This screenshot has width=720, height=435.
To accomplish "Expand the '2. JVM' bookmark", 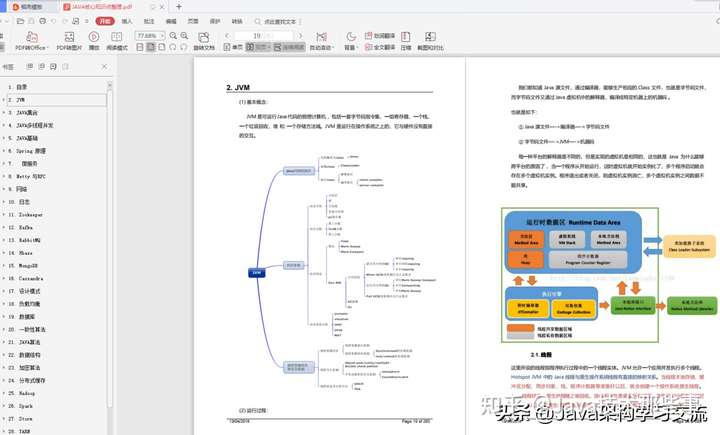I will pyautogui.click(x=4, y=100).
